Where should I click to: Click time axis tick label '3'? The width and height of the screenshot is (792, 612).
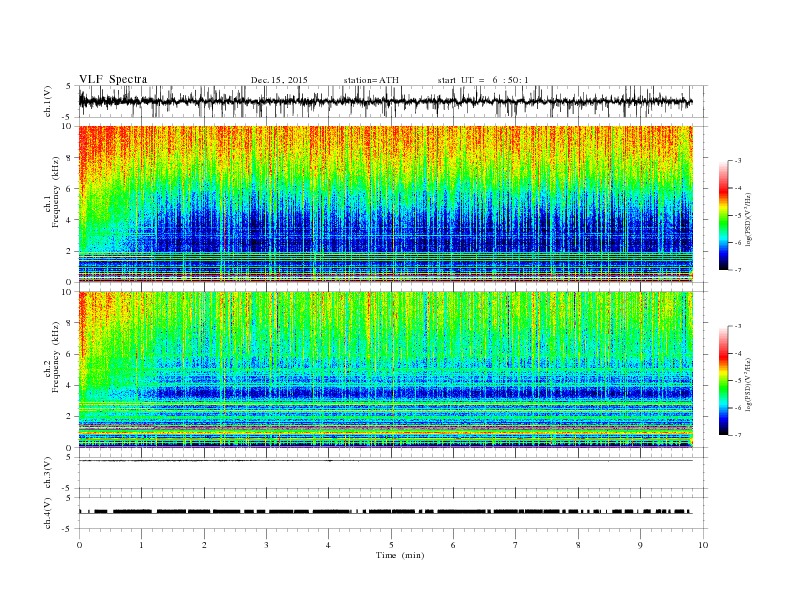point(266,545)
